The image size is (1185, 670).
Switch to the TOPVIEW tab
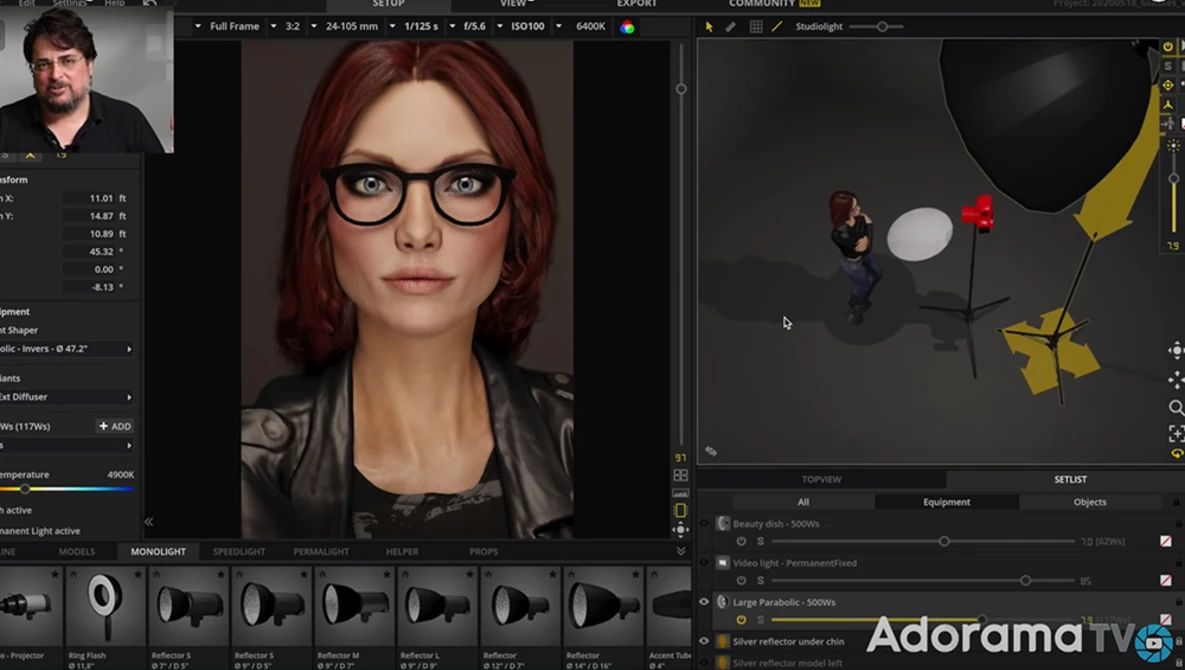coord(821,480)
